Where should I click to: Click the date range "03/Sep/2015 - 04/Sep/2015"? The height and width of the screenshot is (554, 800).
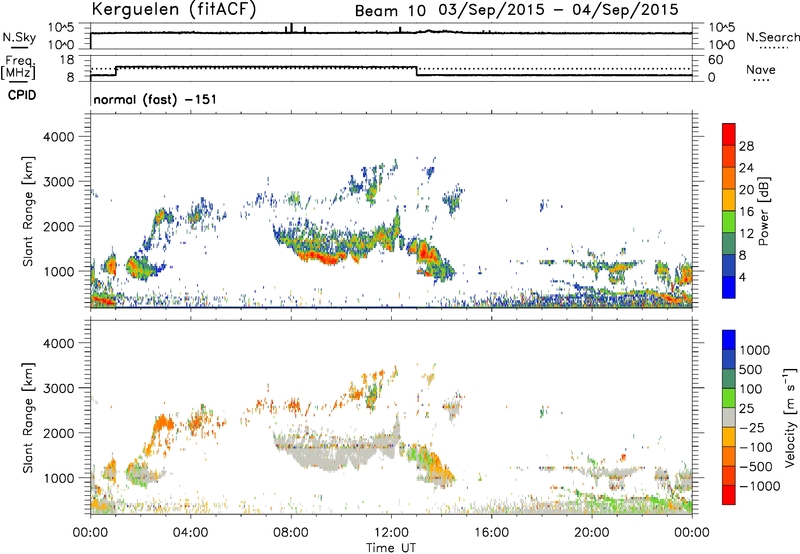click(x=559, y=10)
